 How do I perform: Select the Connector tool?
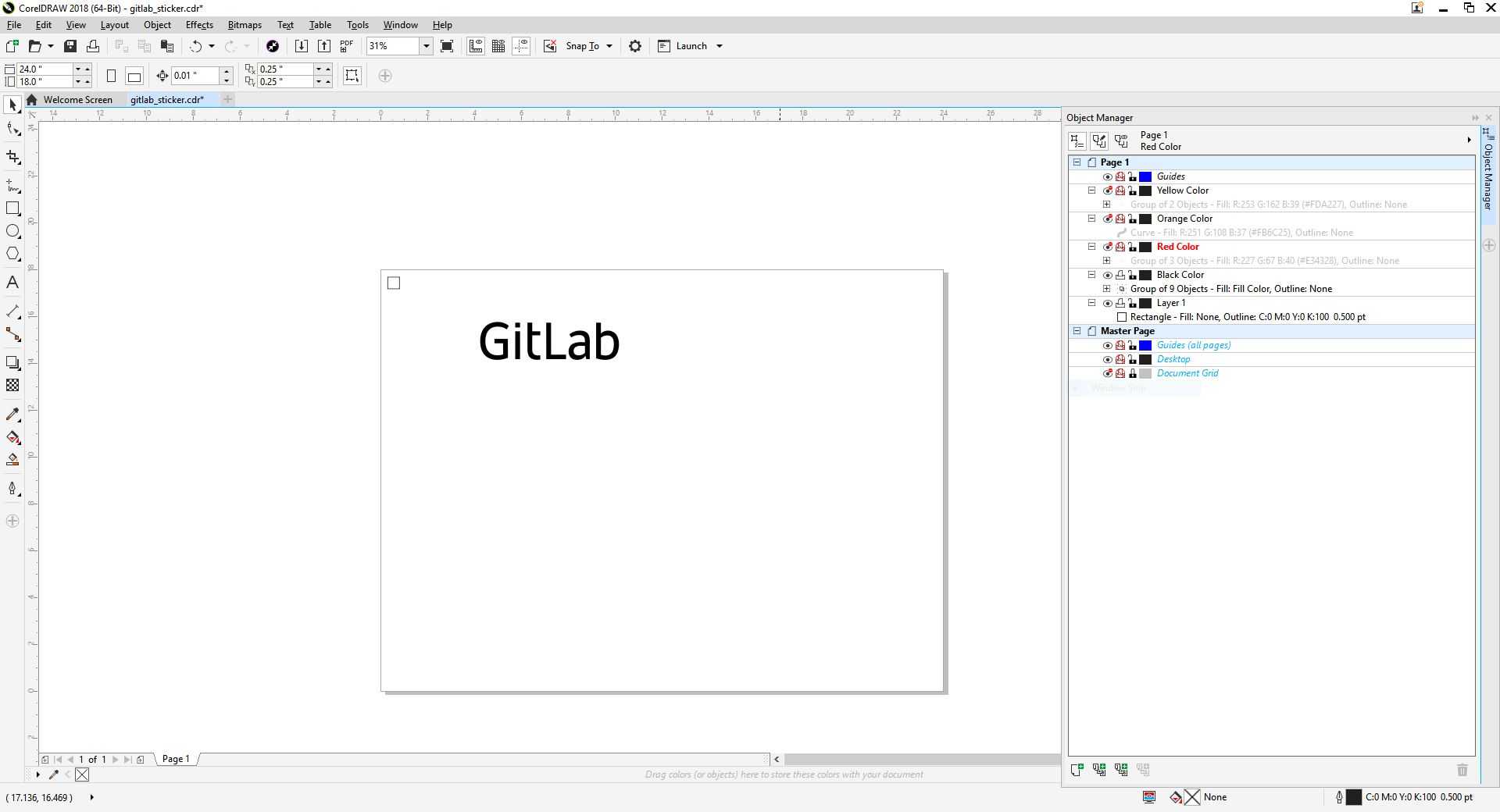click(x=12, y=334)
